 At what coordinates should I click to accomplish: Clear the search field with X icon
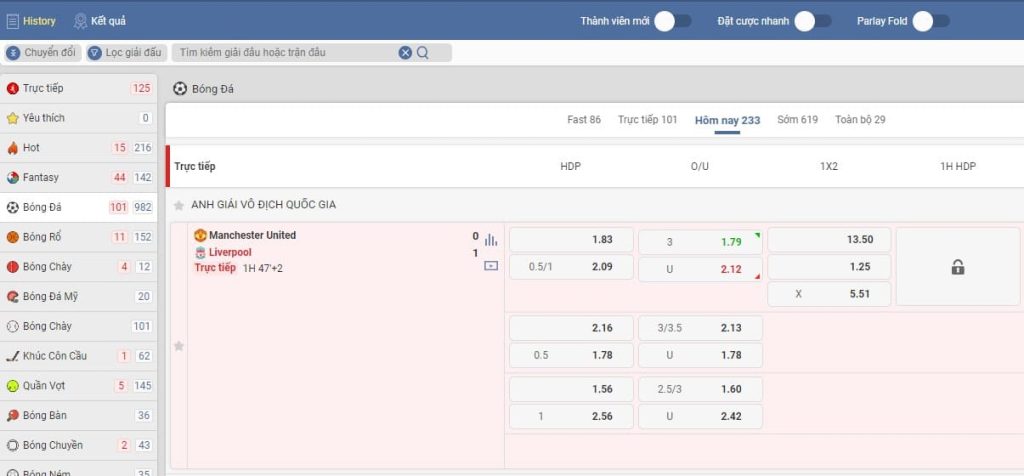coord(405,53)
